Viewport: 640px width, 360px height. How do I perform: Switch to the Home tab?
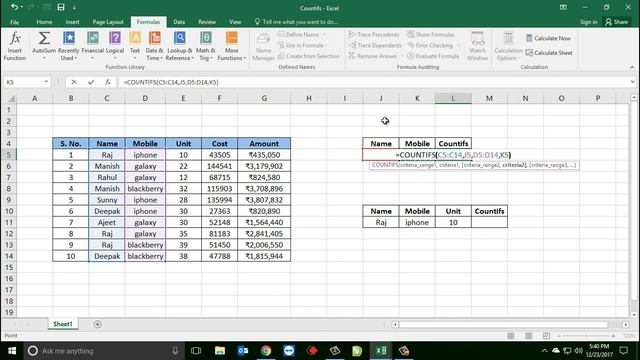tap(44, 22)
